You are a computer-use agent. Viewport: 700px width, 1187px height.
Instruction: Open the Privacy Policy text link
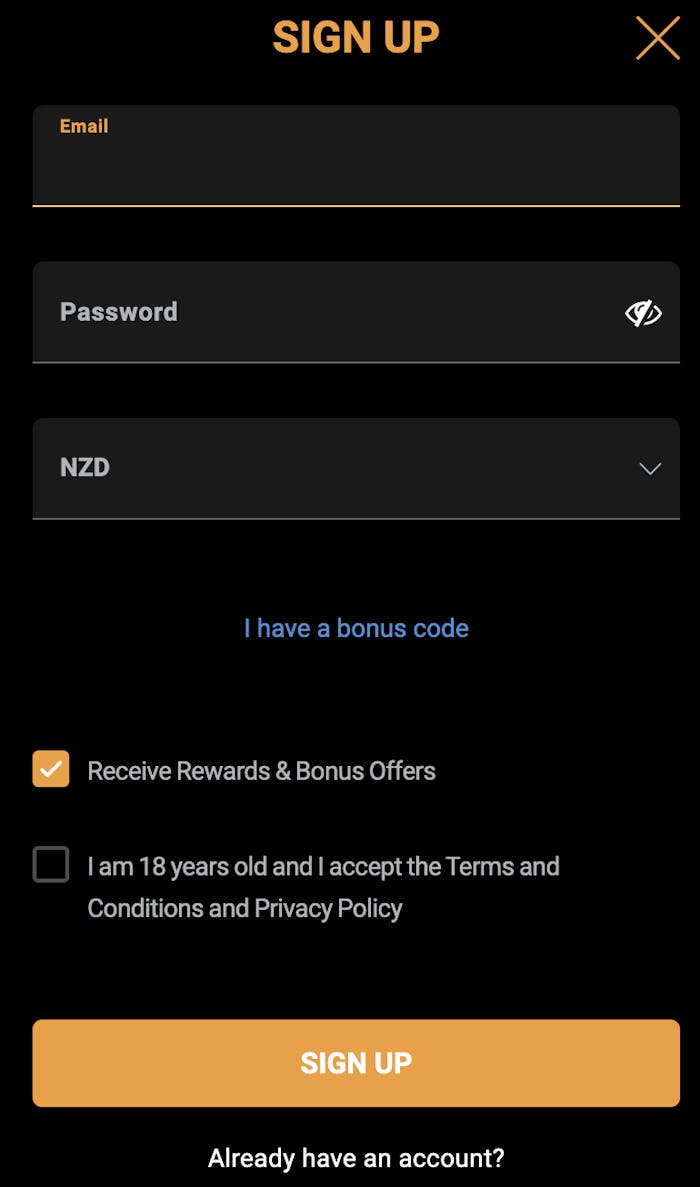tap(328, 908)
